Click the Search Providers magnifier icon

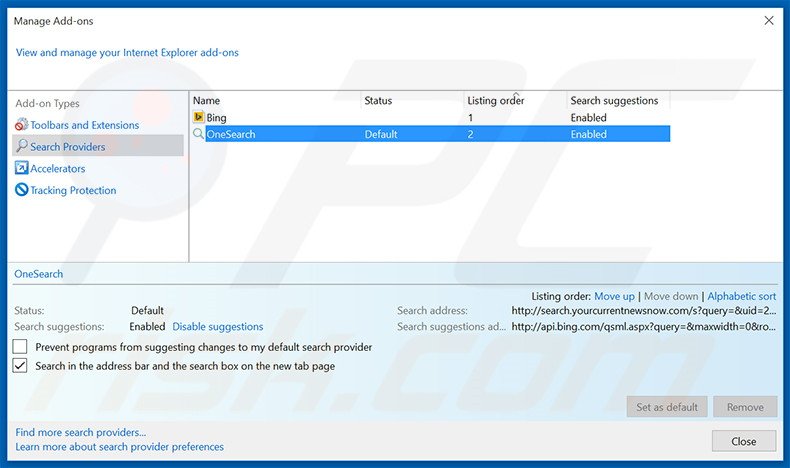click(22, 146)
